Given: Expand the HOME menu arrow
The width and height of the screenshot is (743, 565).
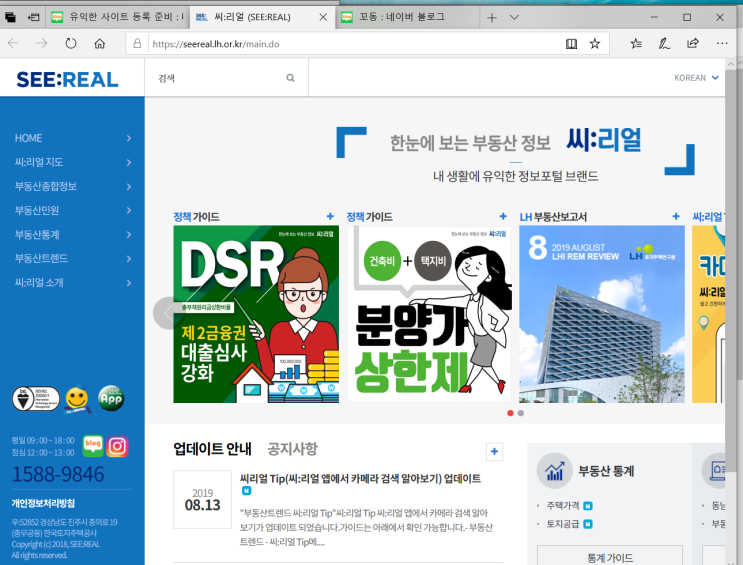Looking at the screenshot, I should (129, 138).
